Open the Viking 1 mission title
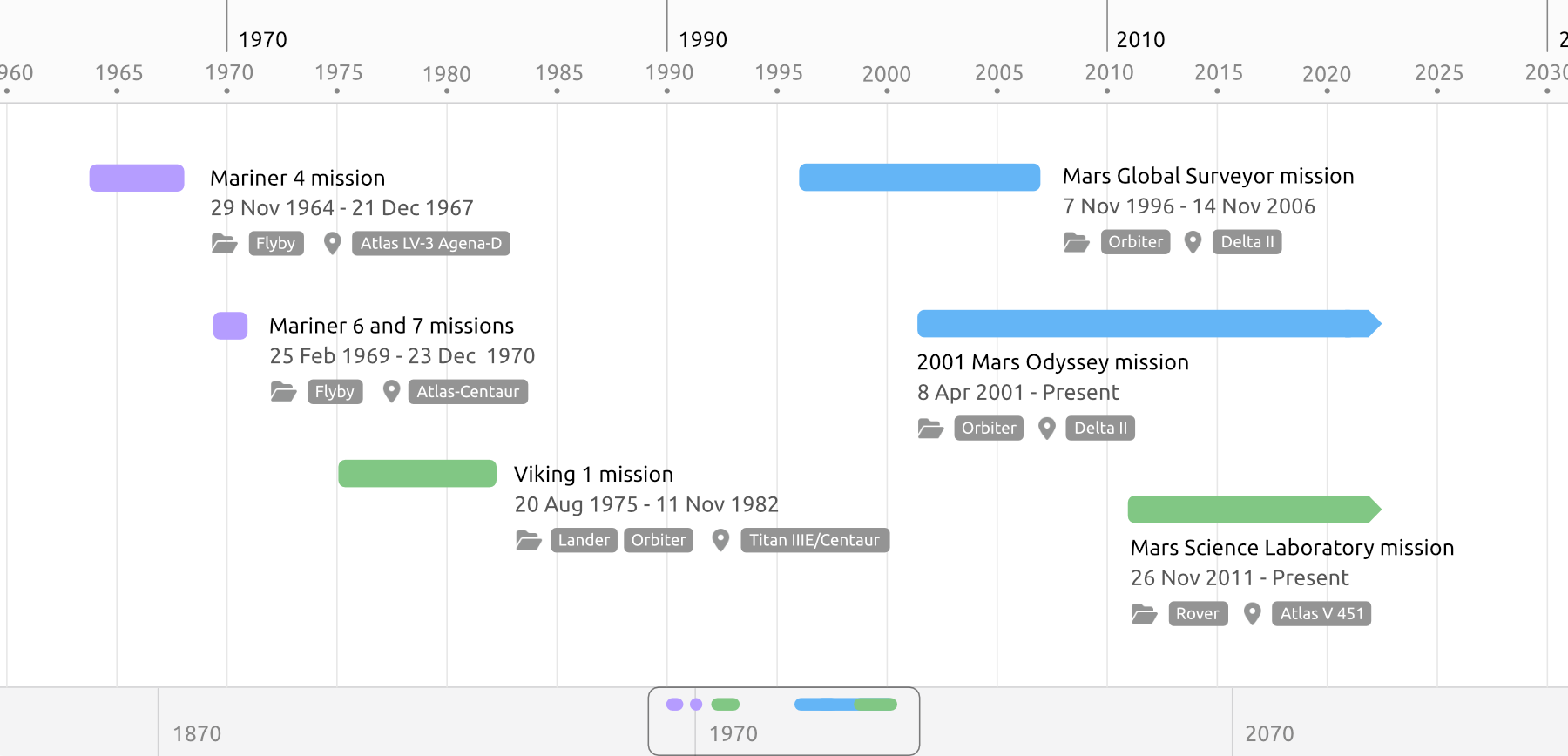This screenshot has height=756, width=1568. tap(593, 474)
